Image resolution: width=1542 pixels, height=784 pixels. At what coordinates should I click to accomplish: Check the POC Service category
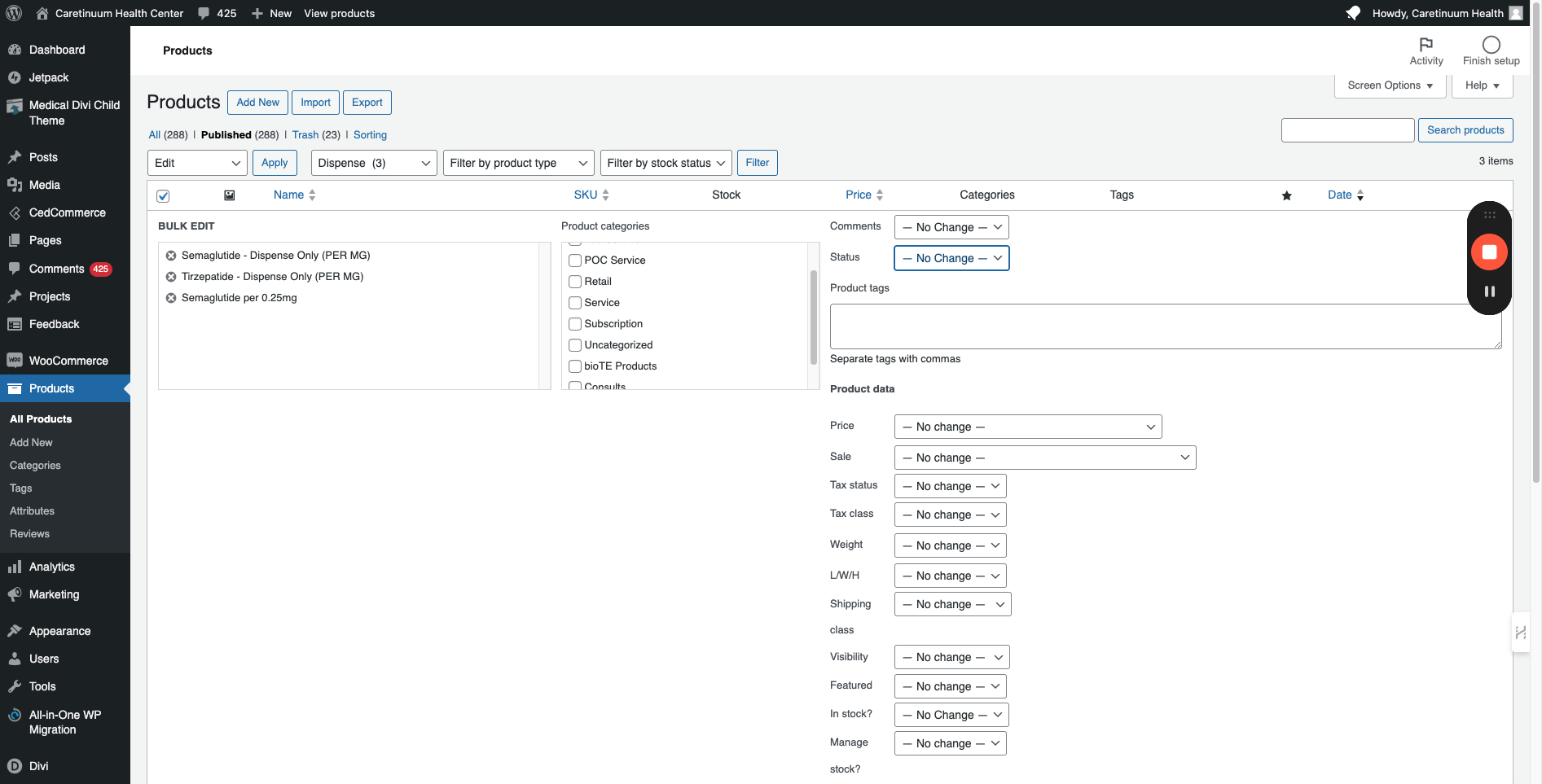click(575, 261)
